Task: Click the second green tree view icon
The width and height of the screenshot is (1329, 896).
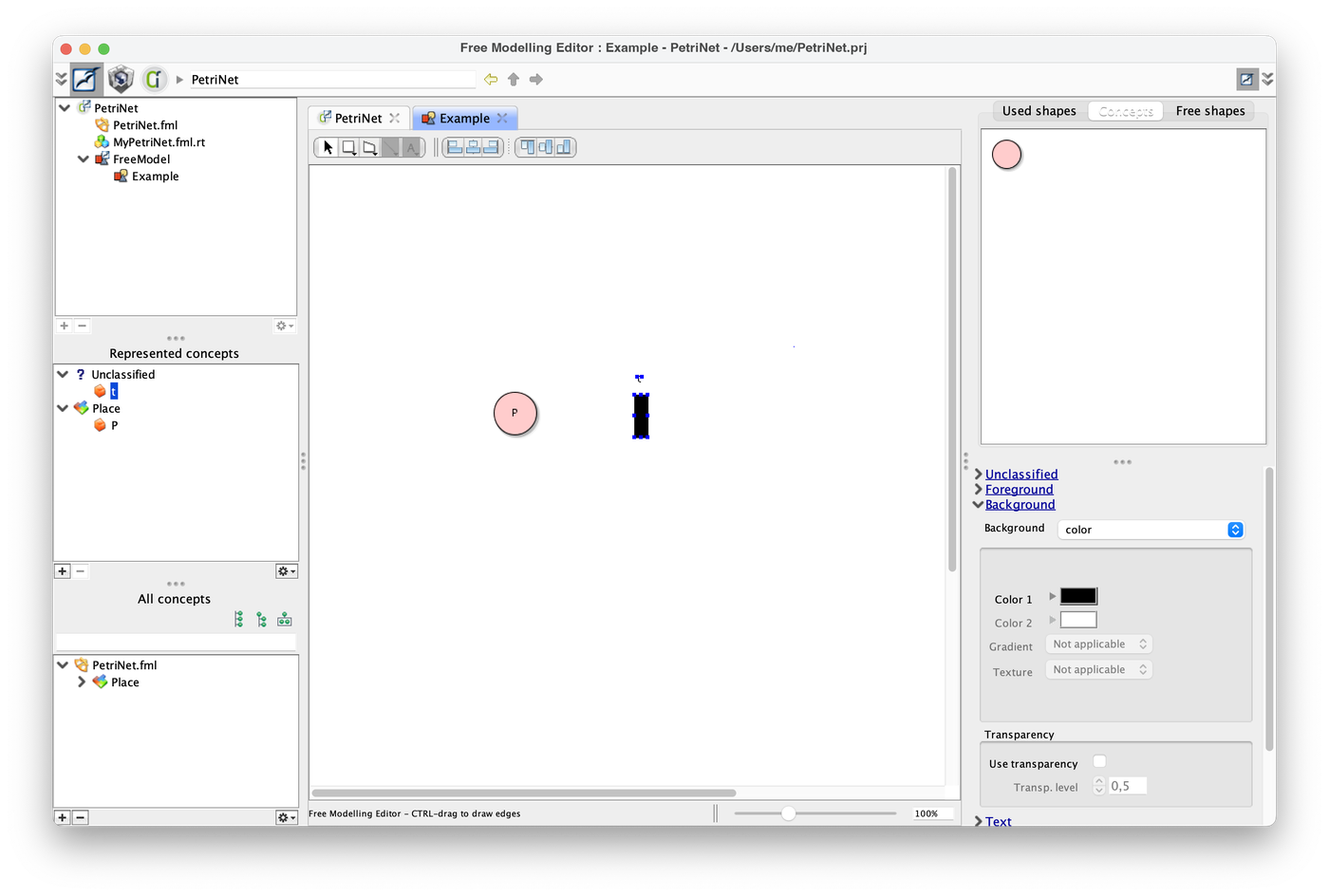Action: pos(261,620)
